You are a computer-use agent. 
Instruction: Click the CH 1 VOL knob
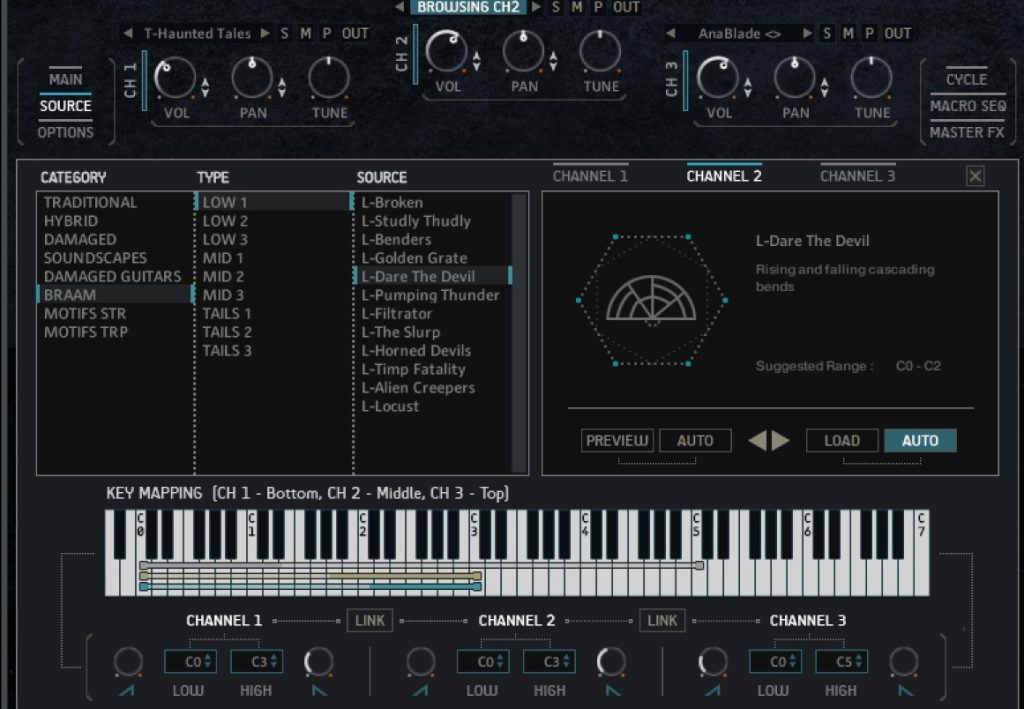coord(176,77)
